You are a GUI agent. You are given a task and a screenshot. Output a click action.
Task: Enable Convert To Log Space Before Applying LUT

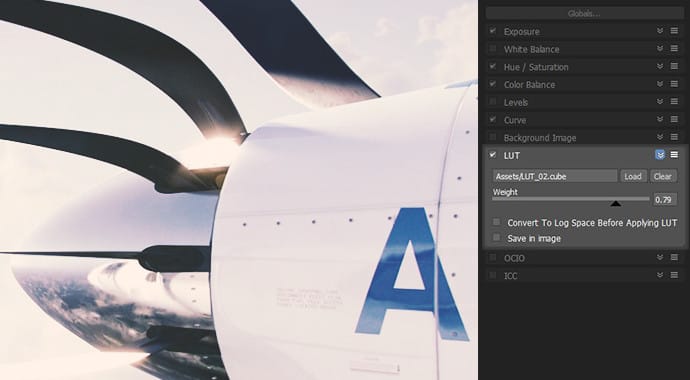point(496,222)
